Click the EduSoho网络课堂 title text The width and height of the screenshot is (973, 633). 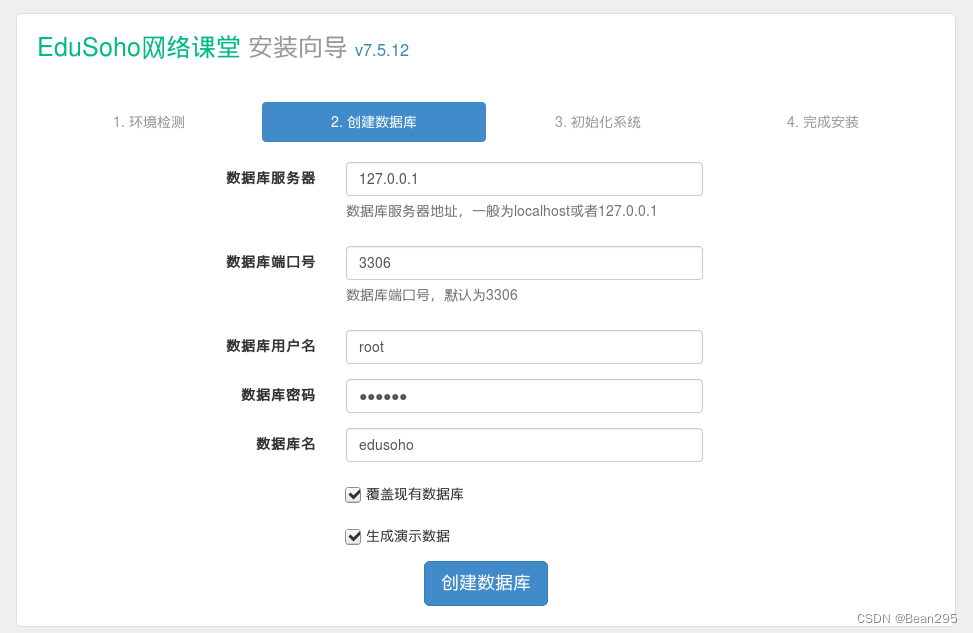point(139,48)
